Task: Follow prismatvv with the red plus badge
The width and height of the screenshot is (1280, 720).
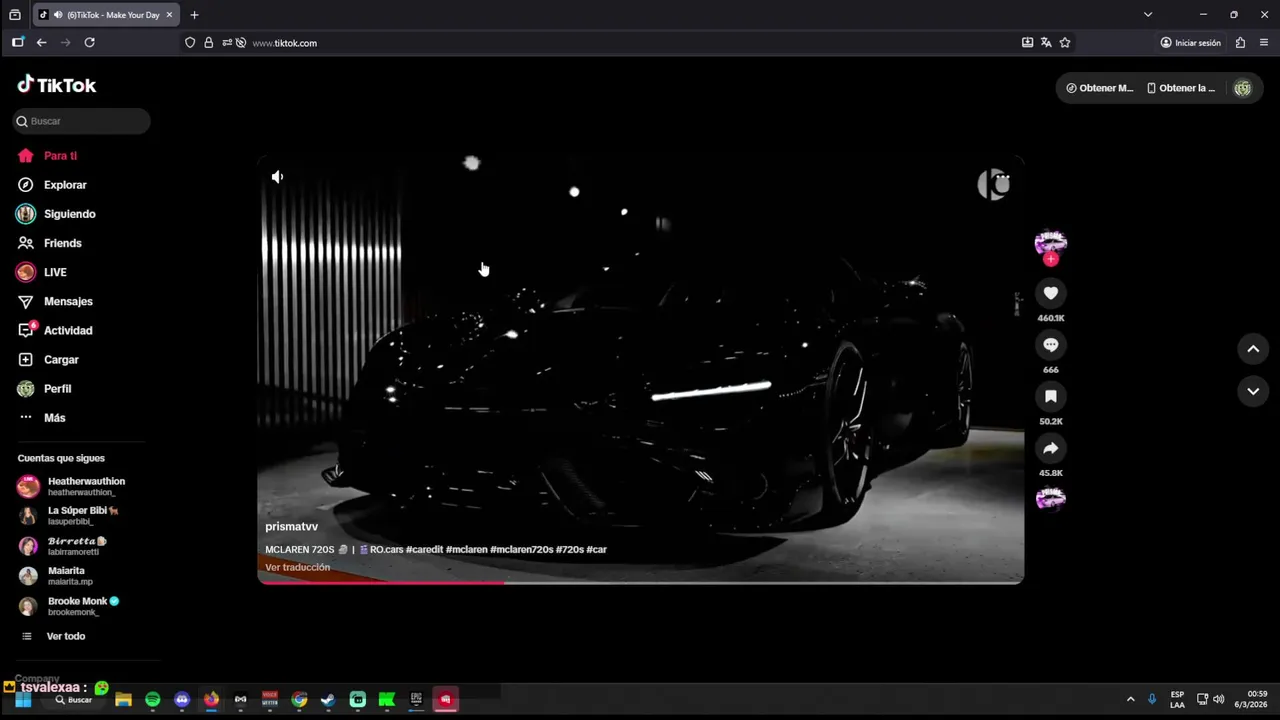Action: (x=1050, y=260)
